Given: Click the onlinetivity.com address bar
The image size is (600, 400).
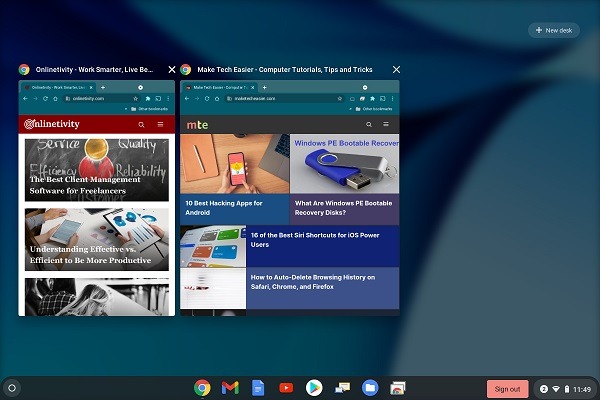Looking at the screenshot, I should [101, 98].
